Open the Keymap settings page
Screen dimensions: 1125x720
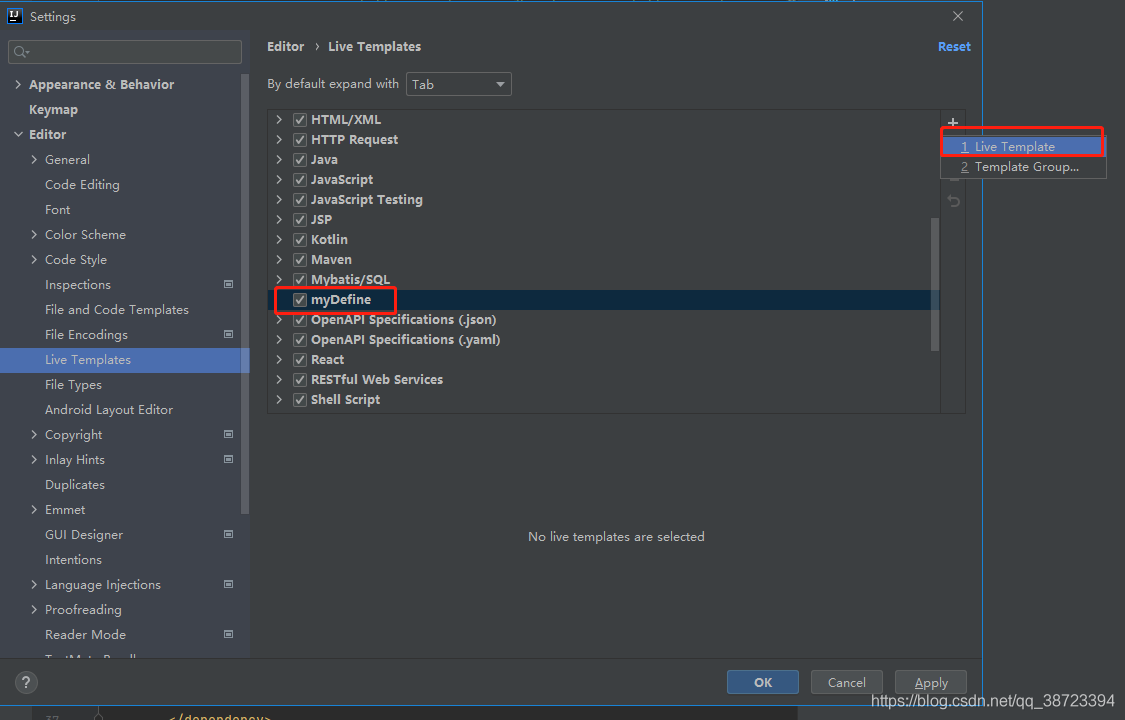[53, 110]
